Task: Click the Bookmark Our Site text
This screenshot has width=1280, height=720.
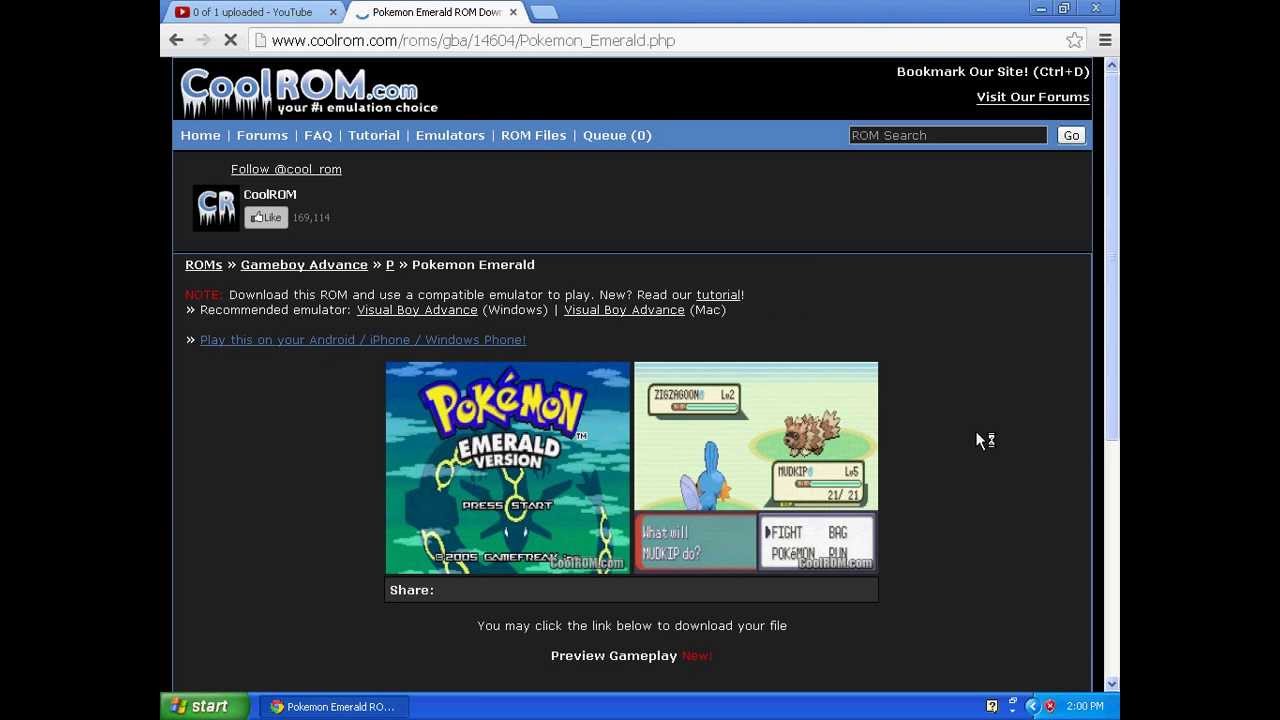Action: point(993,72)
